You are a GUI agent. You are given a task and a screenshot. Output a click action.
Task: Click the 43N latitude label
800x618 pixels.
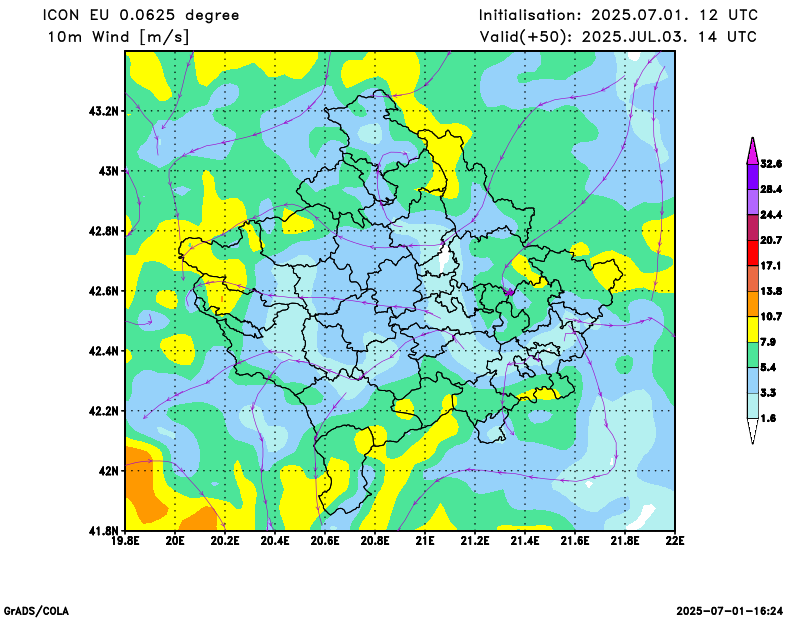coord(108,170)
